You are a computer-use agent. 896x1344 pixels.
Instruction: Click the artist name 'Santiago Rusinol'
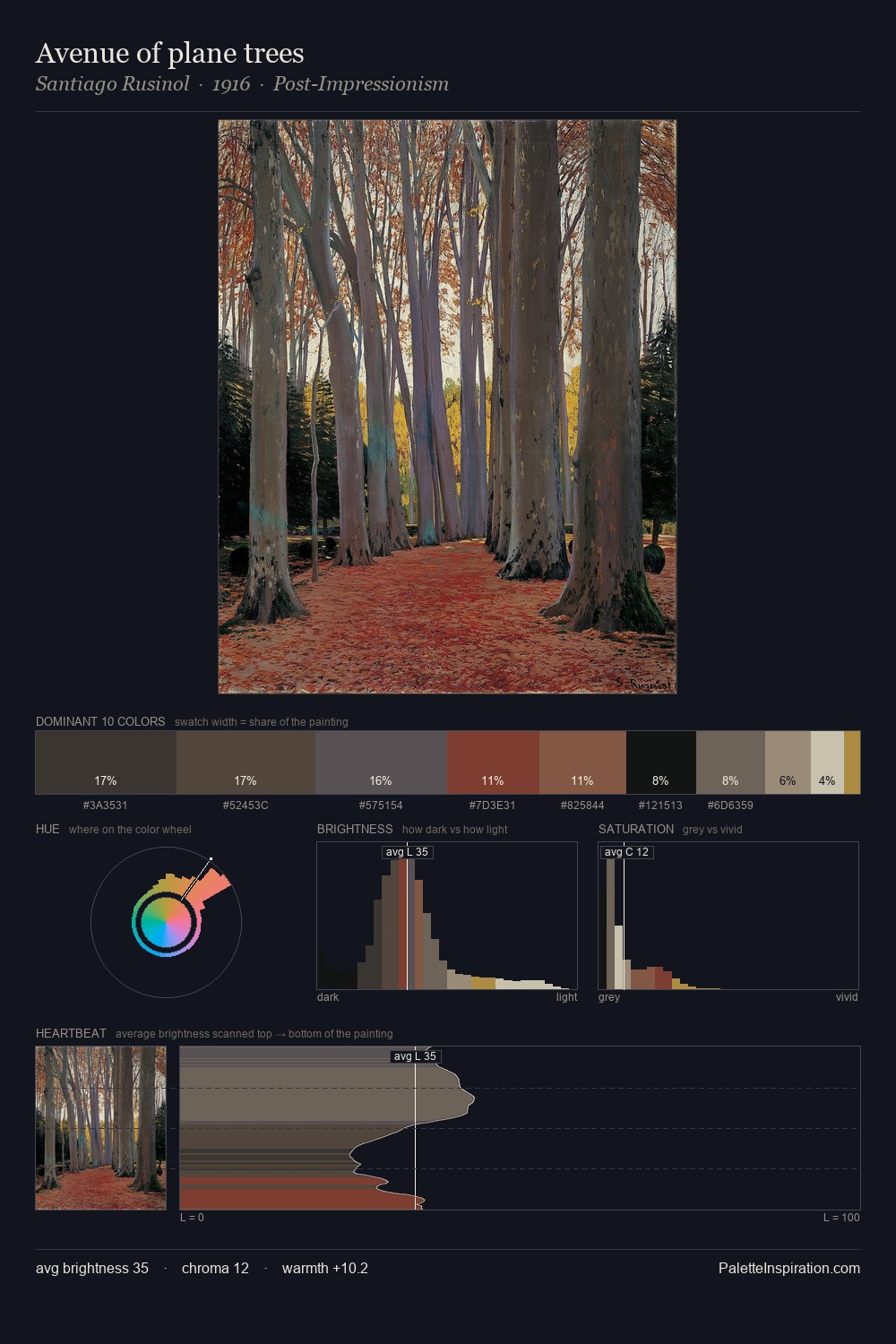113,84
